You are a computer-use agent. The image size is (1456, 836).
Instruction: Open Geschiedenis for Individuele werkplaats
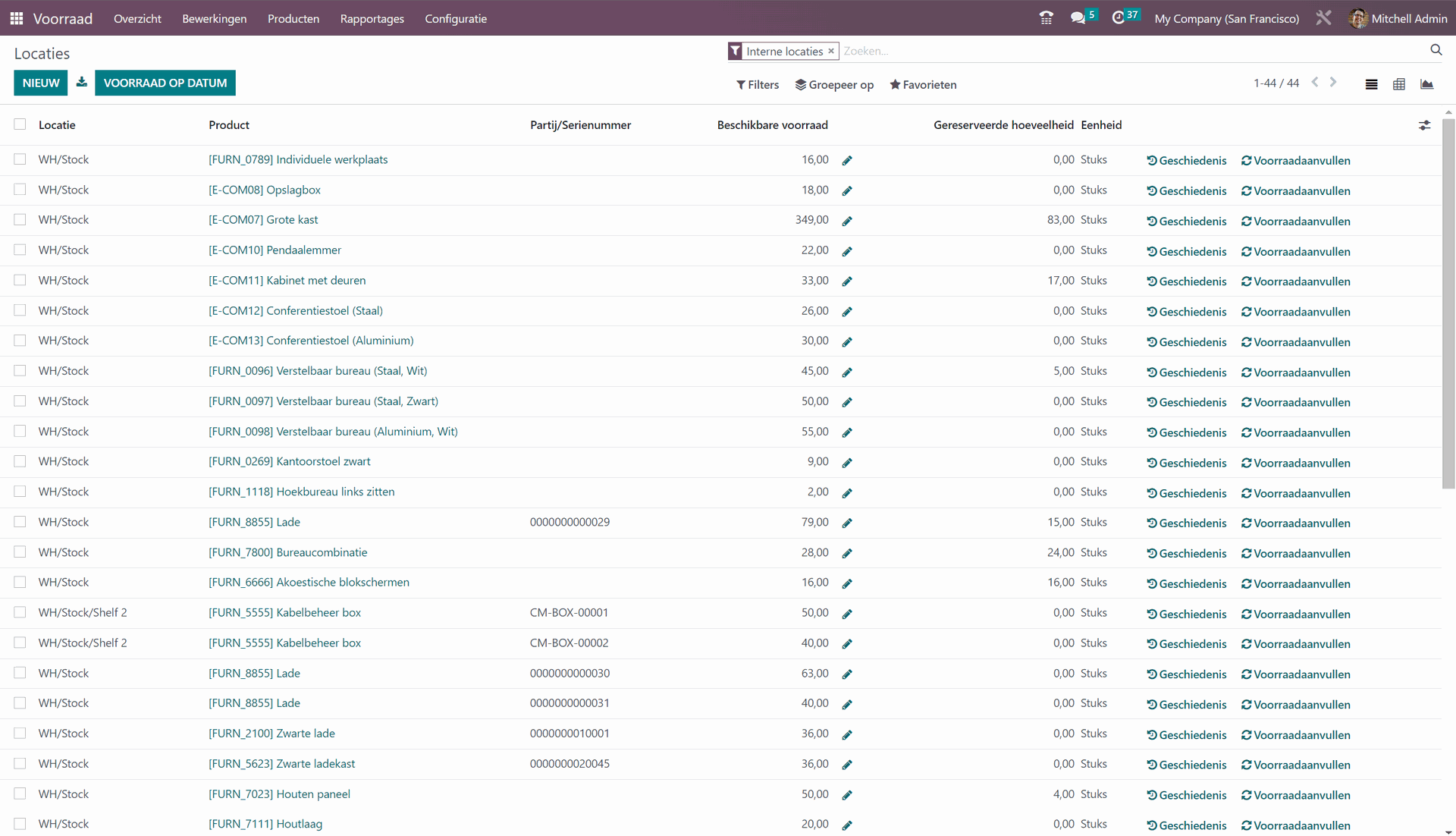(1187, 160)
